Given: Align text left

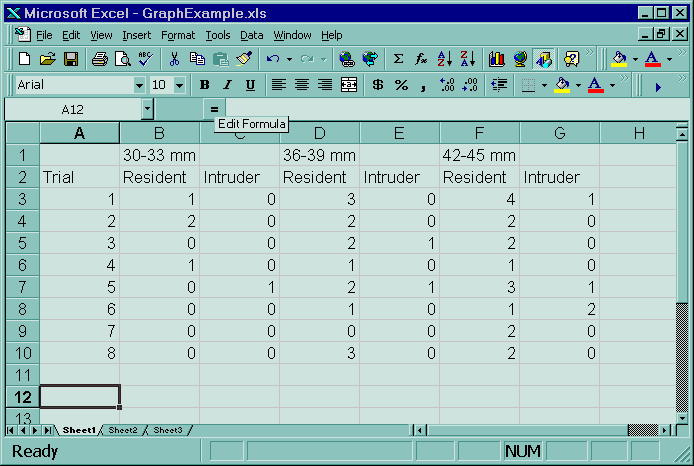Looking at the screenshot, I should tap(278, 85).
